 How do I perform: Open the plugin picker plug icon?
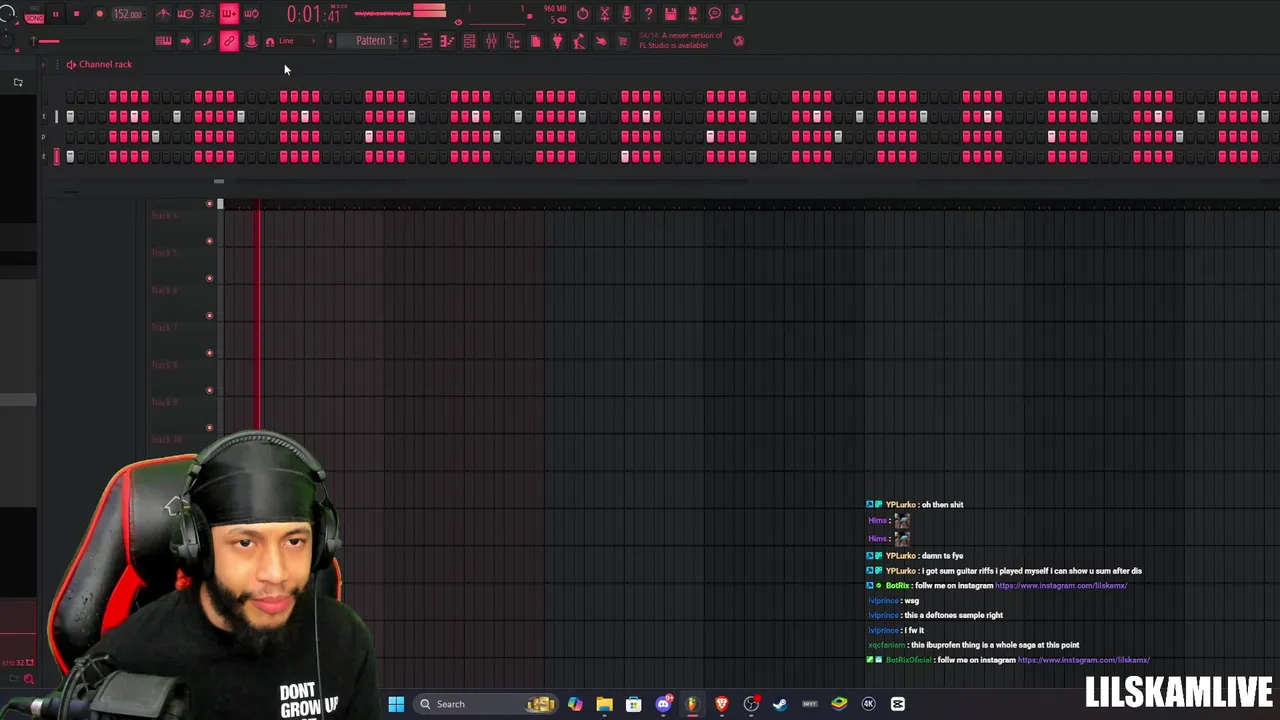(557, 41)
